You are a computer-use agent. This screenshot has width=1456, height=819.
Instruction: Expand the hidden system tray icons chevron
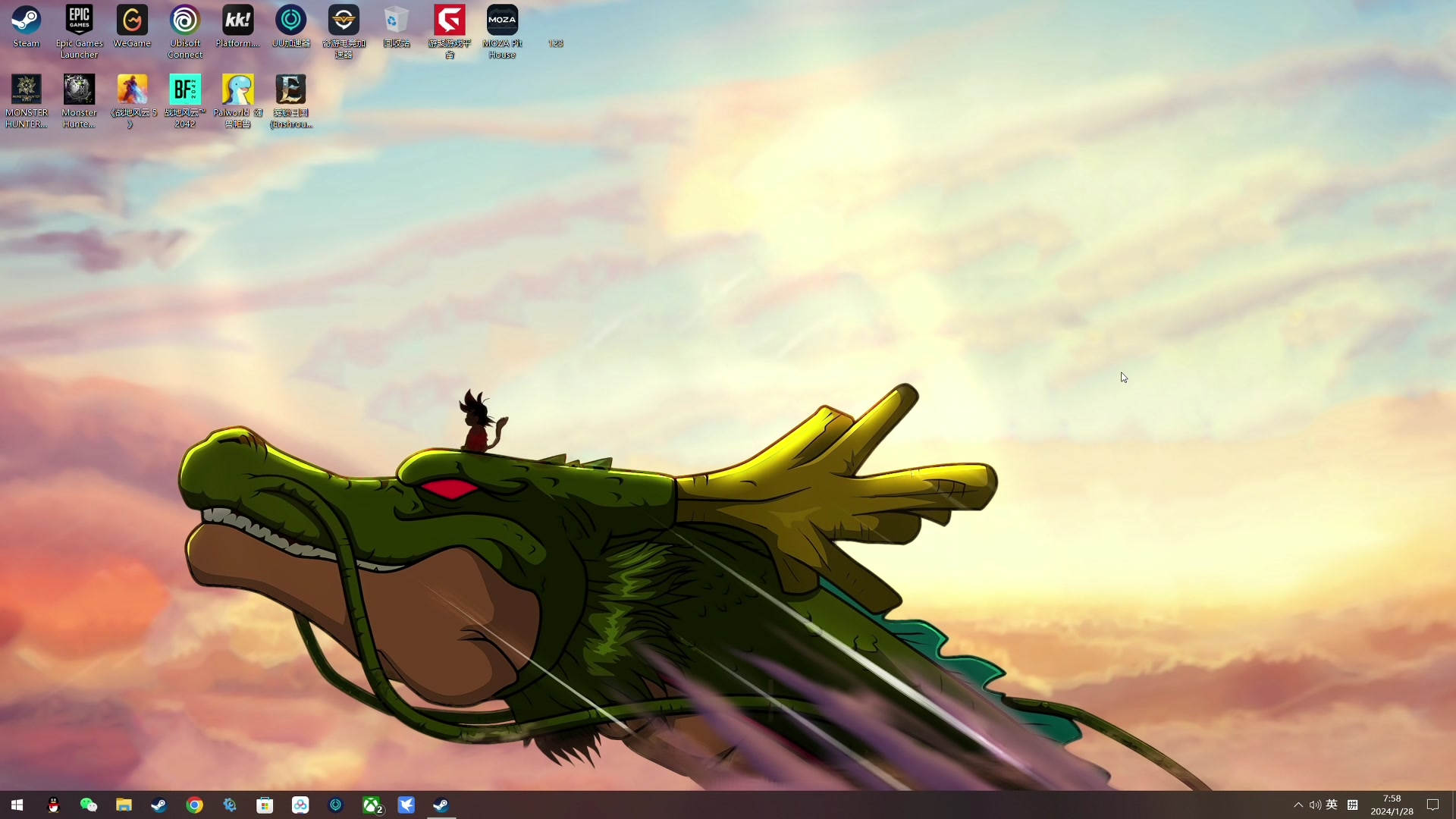tap(1298, 805)
